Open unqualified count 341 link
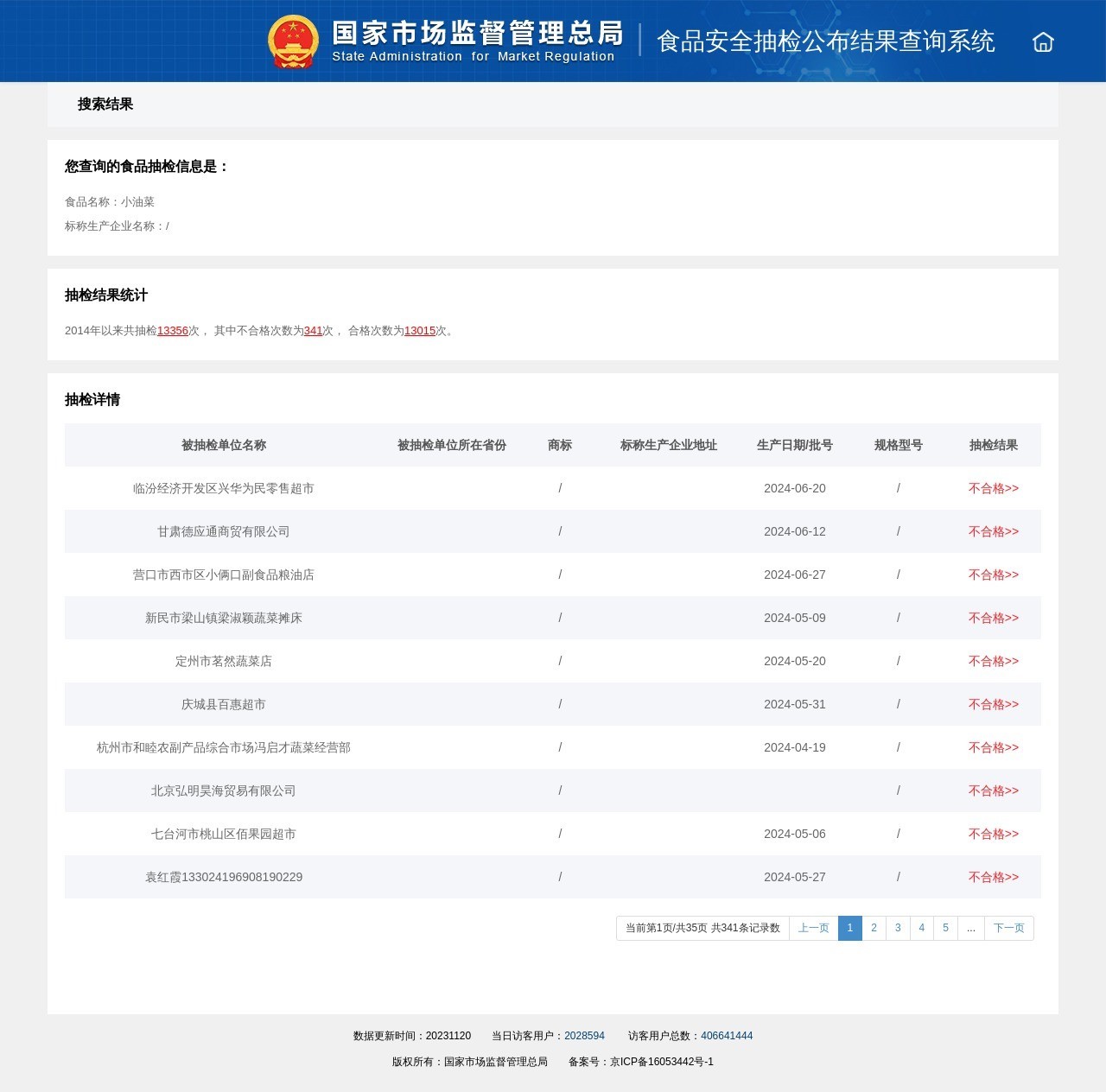The width and height of the screenshot is (1106, 1092). pyautogui.click(x=313, y=331)
